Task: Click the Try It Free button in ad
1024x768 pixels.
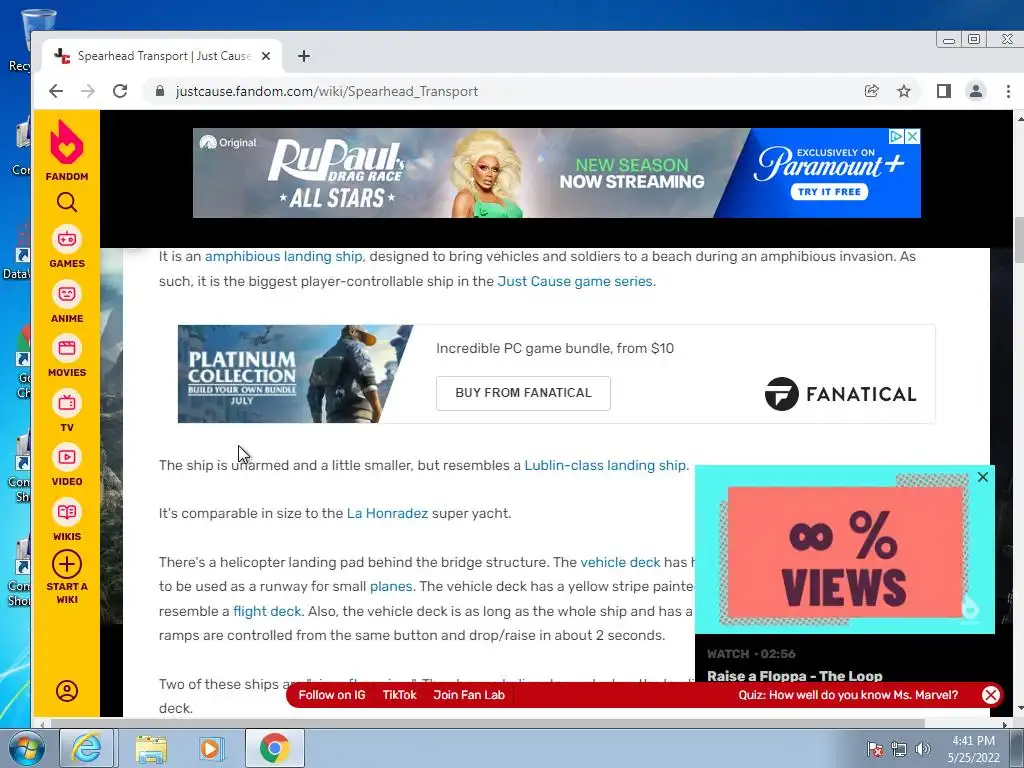Action: (829, 192)
